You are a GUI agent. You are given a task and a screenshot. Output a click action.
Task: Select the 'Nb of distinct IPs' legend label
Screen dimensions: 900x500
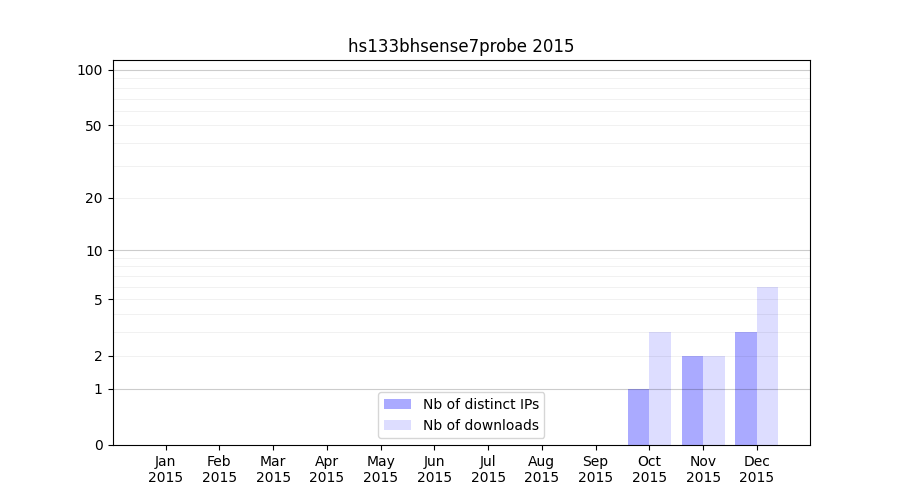[481, 404]
